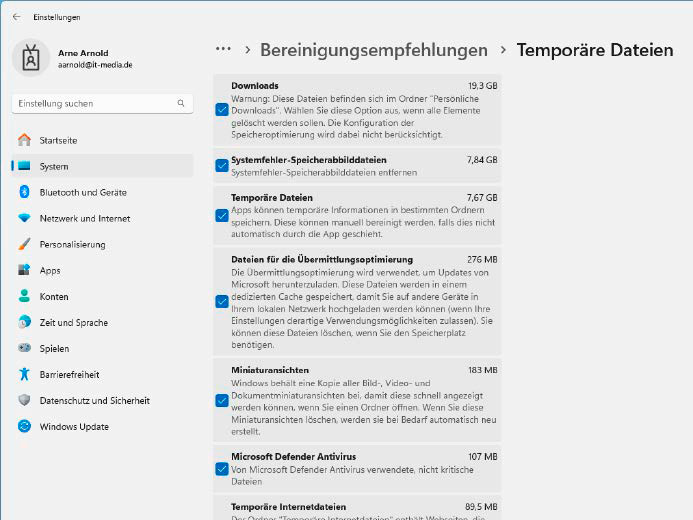Click the Microsoft Defender Antivirus heading
The height and width of the screenshot is (520, 693).
pyautogui.click(x=293, y=456)
